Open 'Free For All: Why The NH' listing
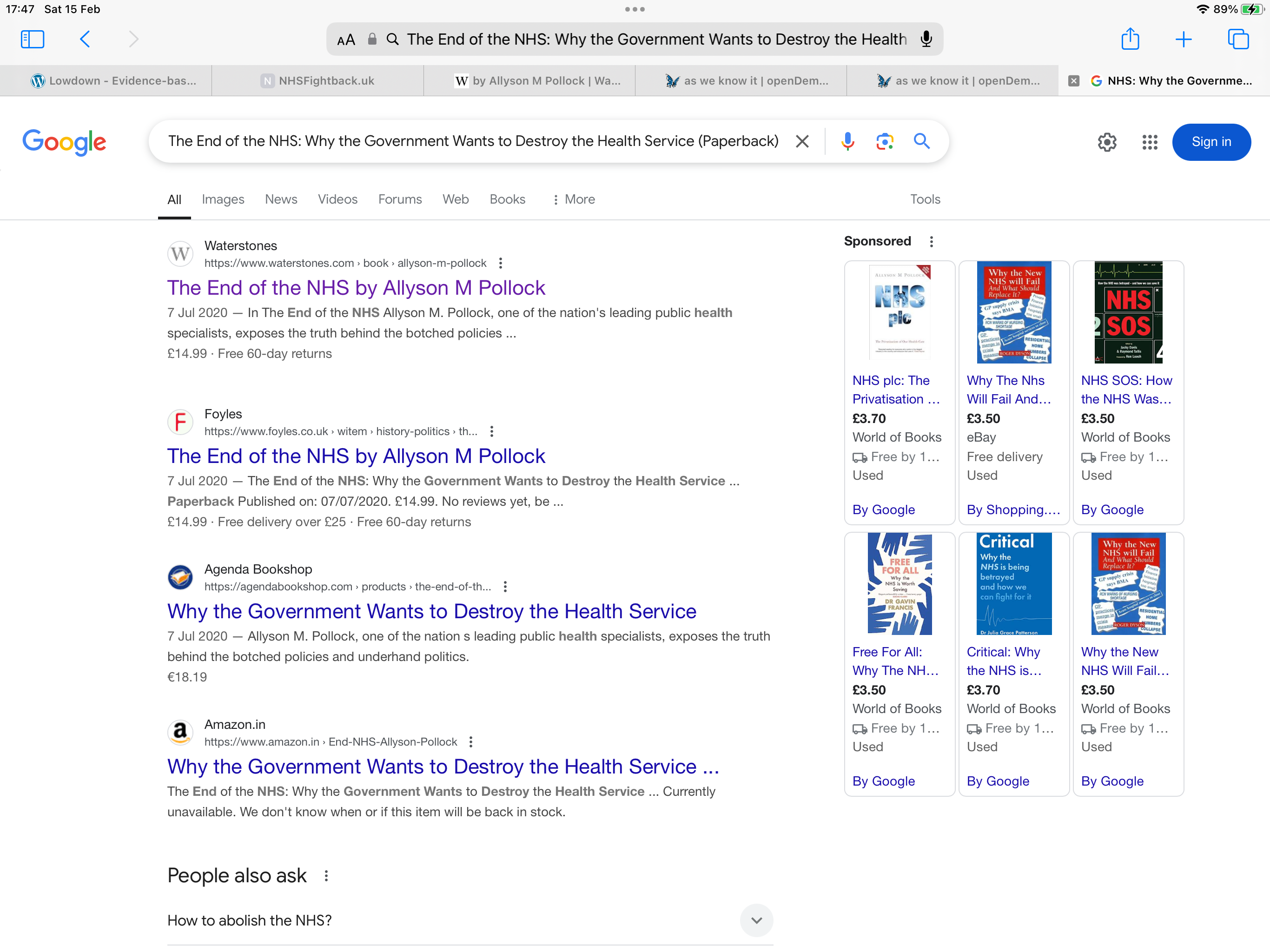Screen dimensions: 1270x952 pyautogui.click(x=895, y=661)
